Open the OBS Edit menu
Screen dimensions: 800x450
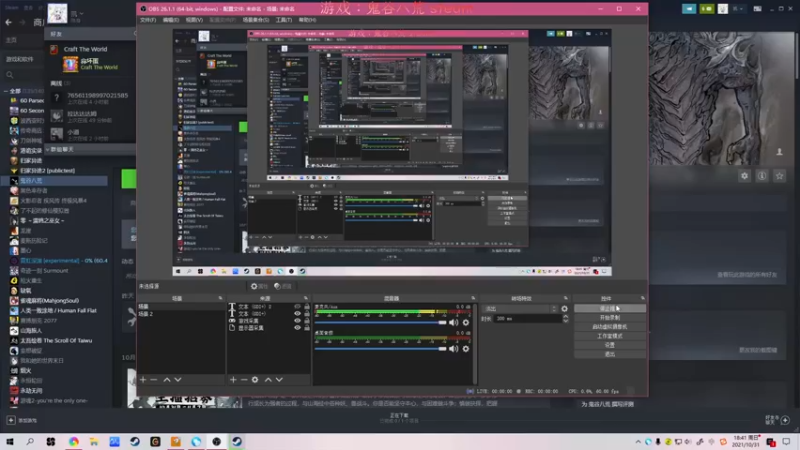point(171,20)
